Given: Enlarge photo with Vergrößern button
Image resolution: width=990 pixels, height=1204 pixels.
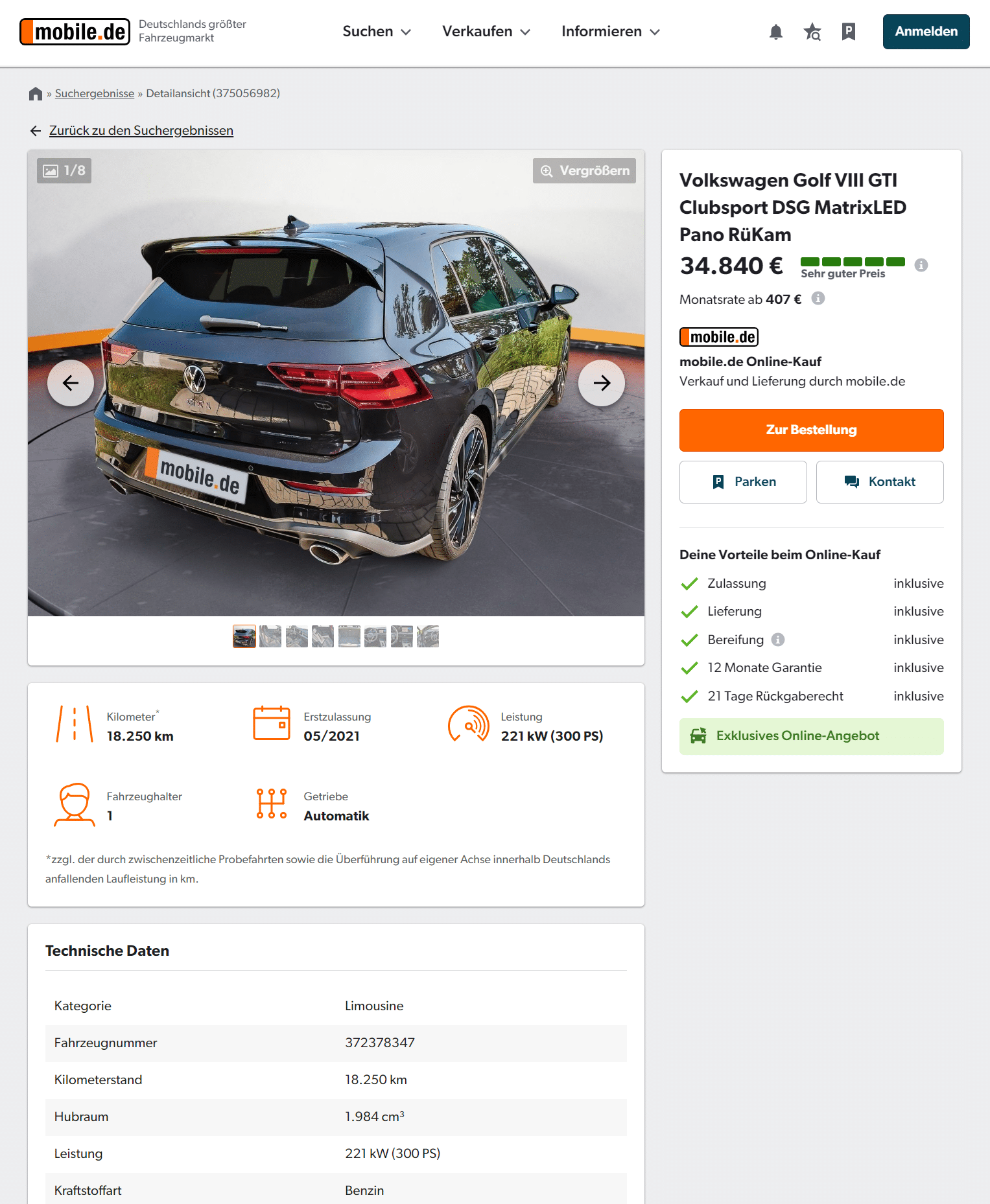Looking at the screenshot, I should (x=584, y=170).
